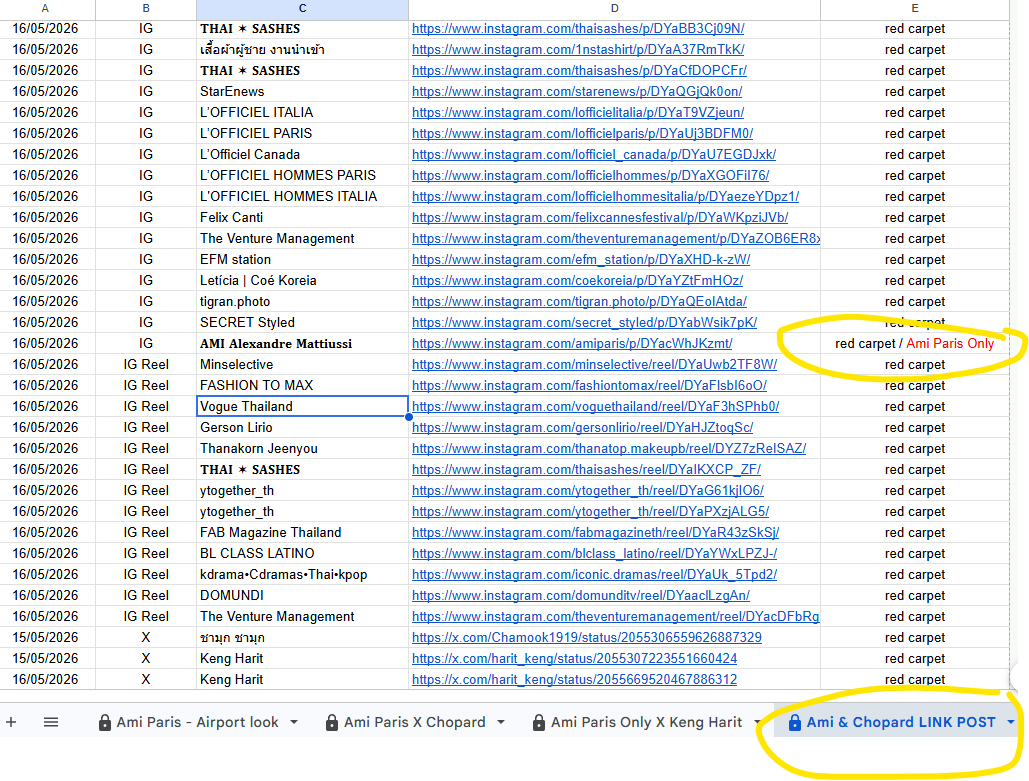Select column C header
This screenshot has width=1029, height=781.
point(302,9)
